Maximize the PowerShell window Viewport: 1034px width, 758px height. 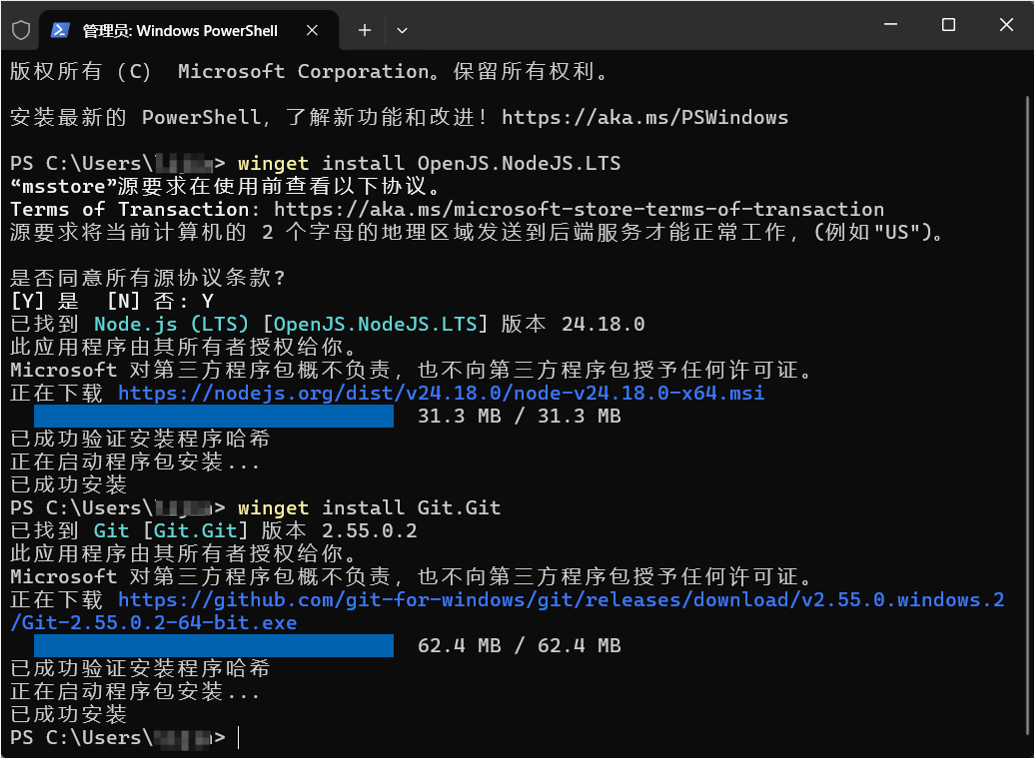[948, 25]
